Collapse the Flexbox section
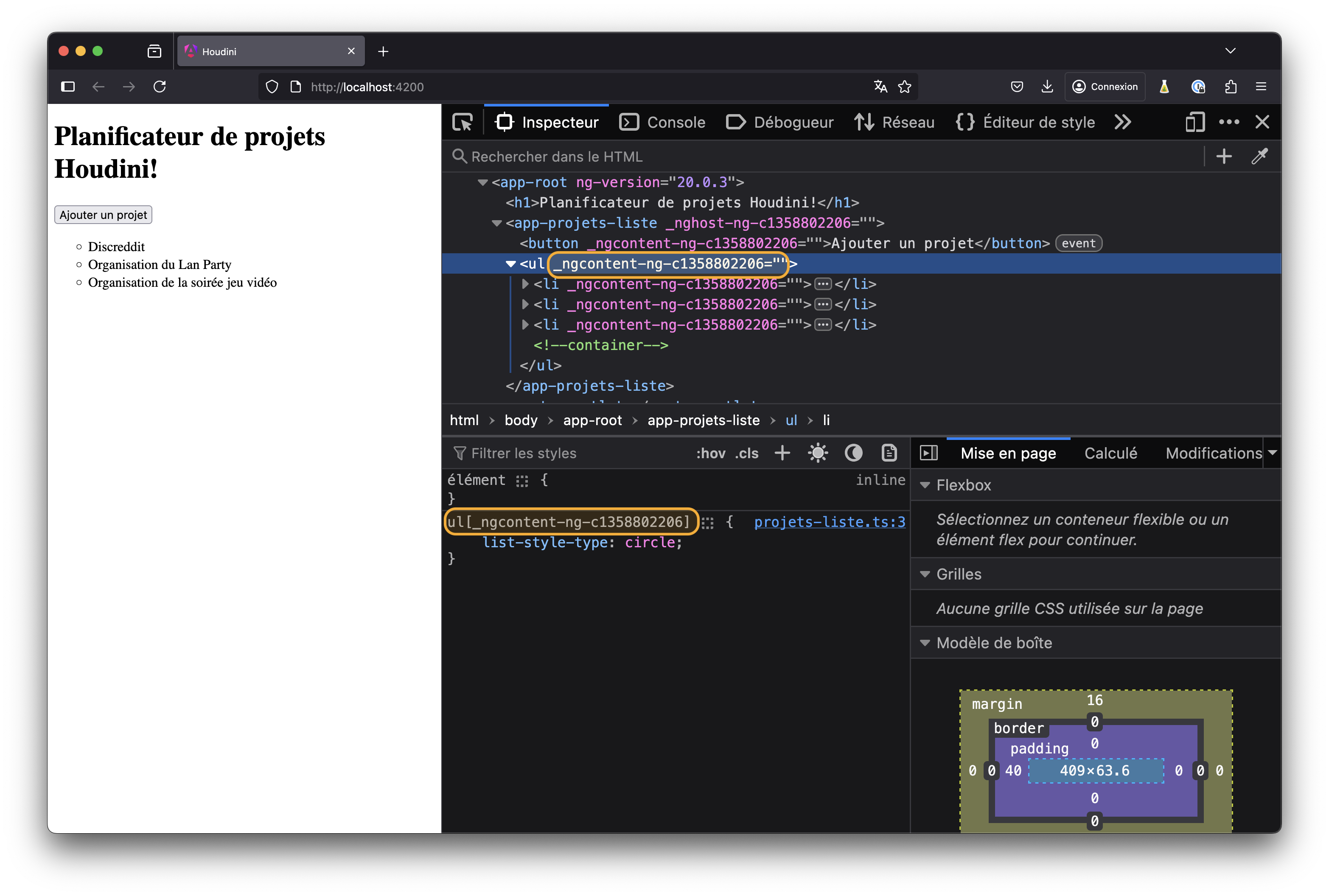 [925, 485]
